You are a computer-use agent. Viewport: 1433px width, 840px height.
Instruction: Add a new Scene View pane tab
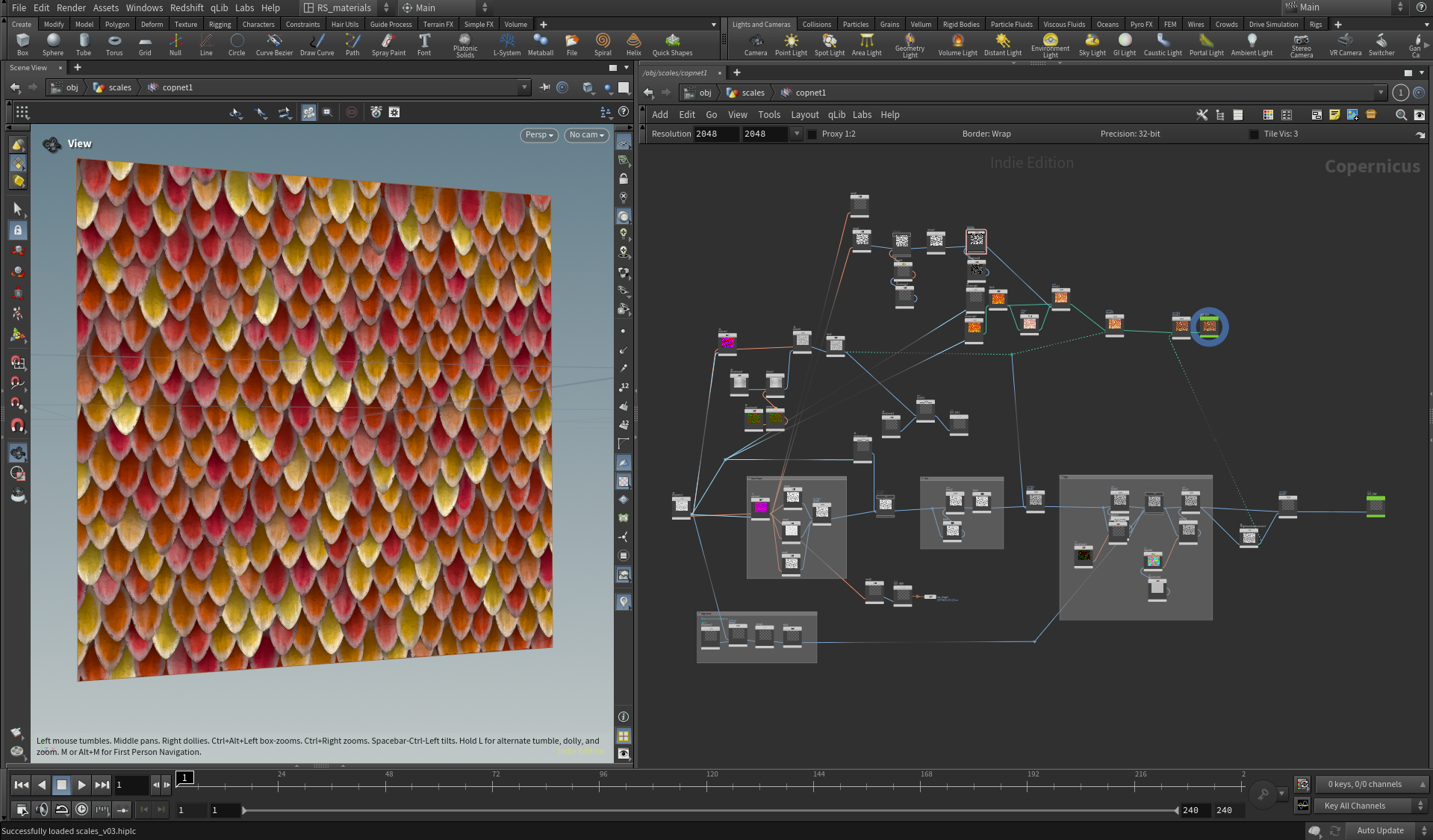coord(77,68)
